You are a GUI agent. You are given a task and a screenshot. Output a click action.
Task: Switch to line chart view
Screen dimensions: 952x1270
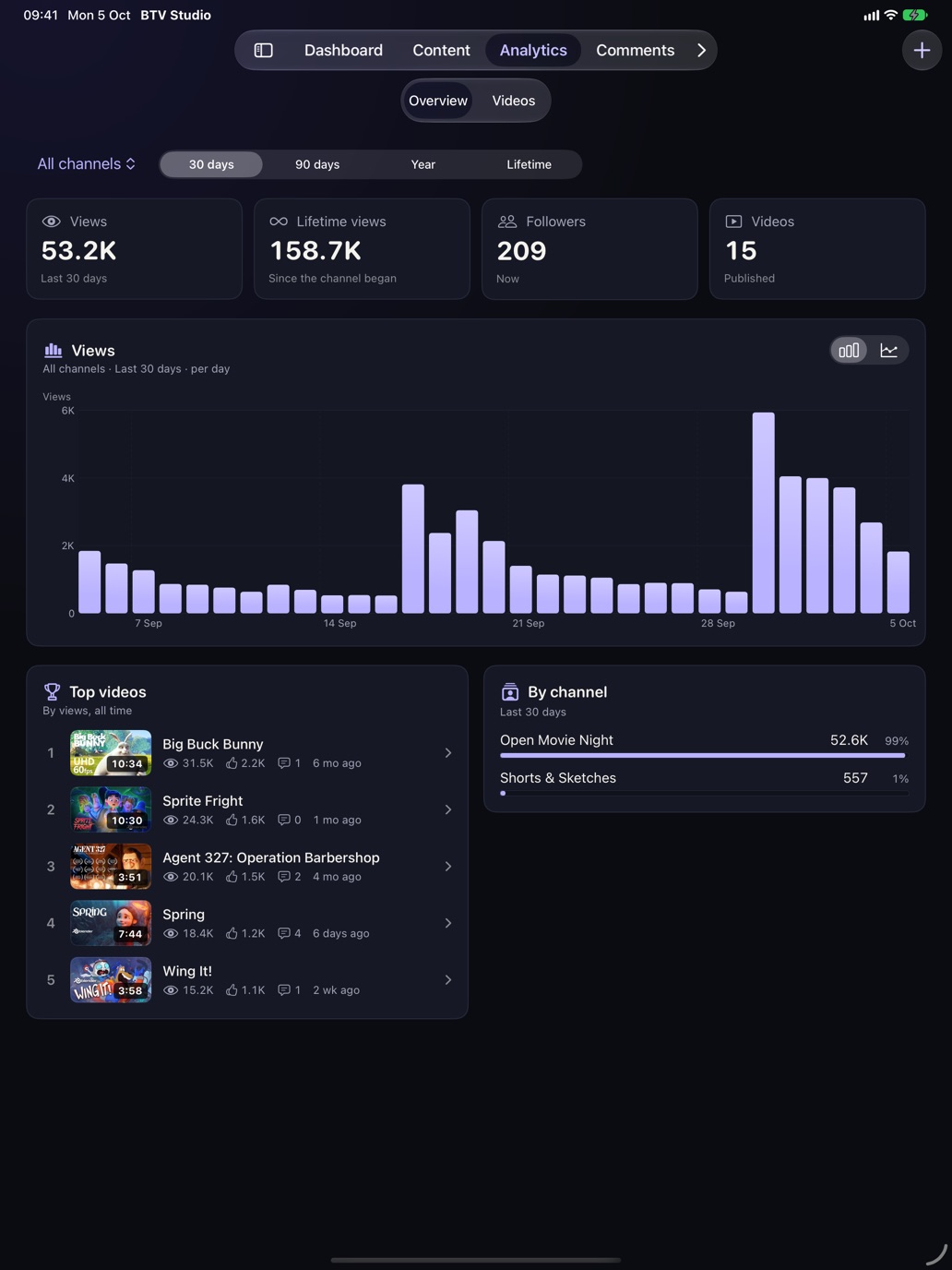(888, 350)
